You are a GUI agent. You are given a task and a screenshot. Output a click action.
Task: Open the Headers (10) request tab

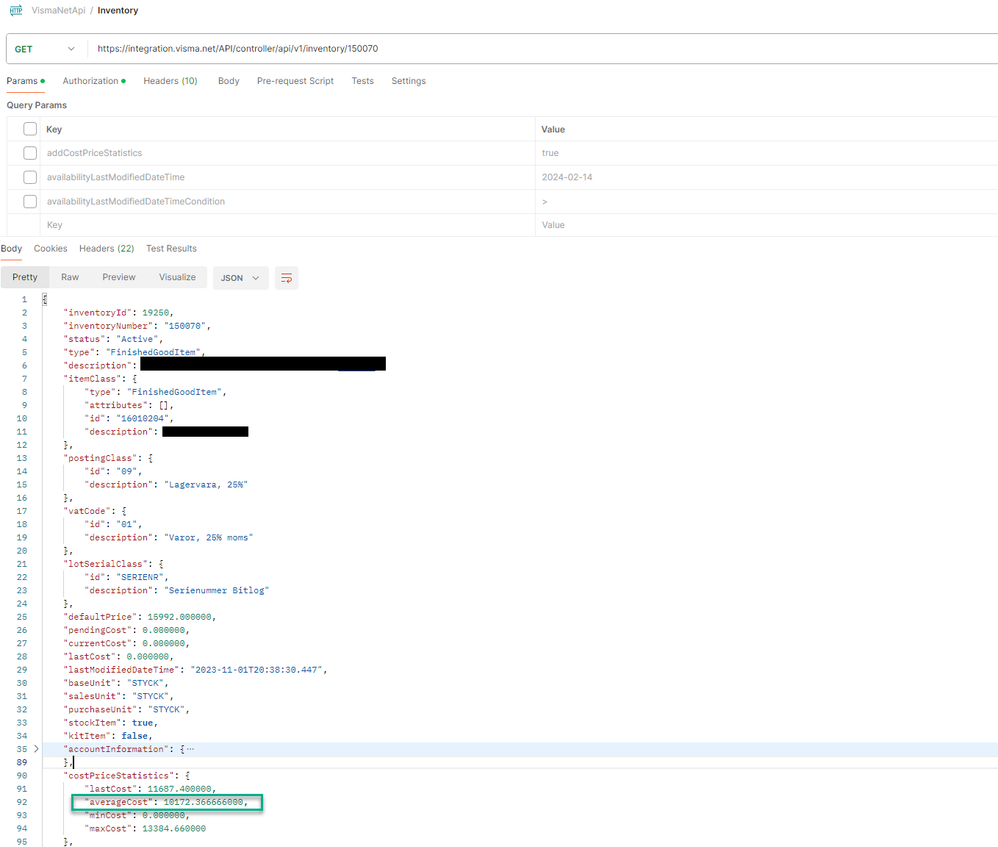171,81
